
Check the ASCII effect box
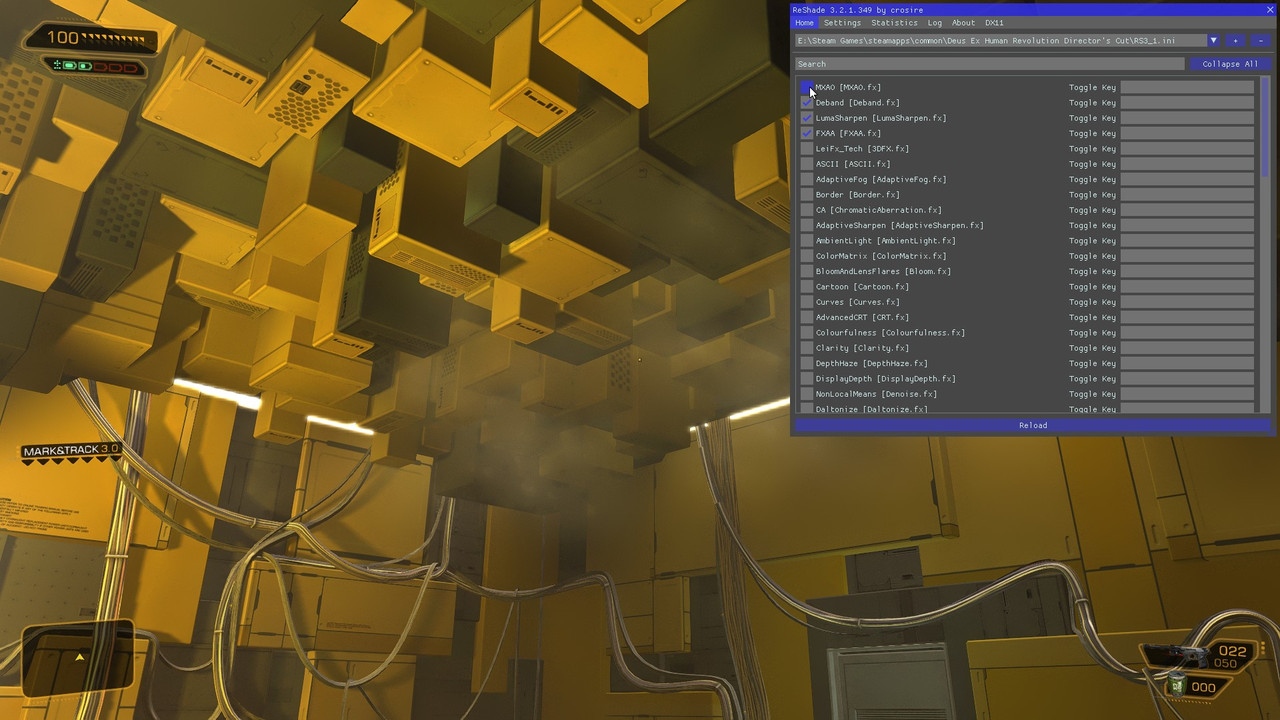point(807,164)
